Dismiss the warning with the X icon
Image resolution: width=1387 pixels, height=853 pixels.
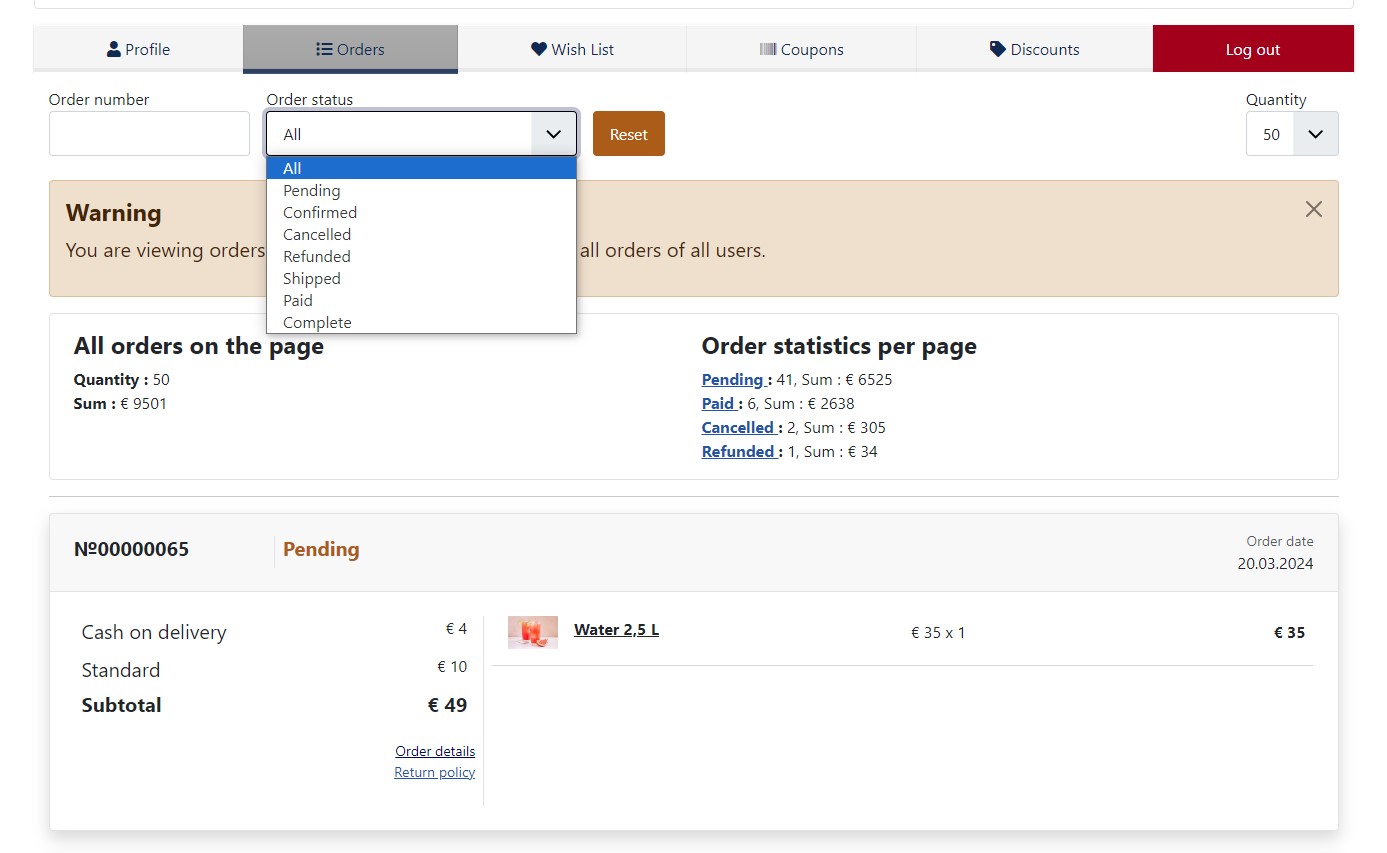[x=1313, y=209]
